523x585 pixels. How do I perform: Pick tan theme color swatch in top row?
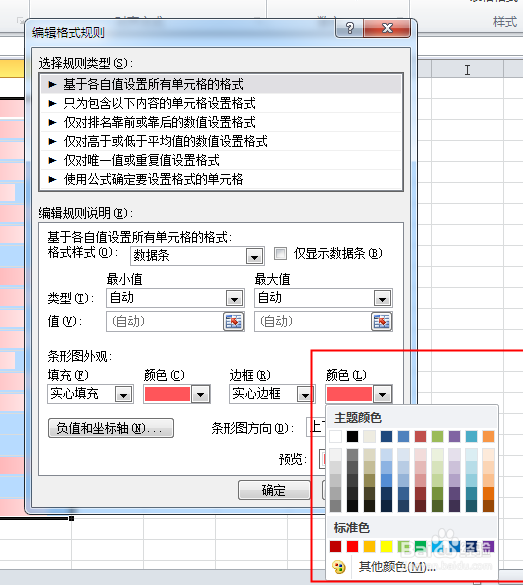click(369, 436)
